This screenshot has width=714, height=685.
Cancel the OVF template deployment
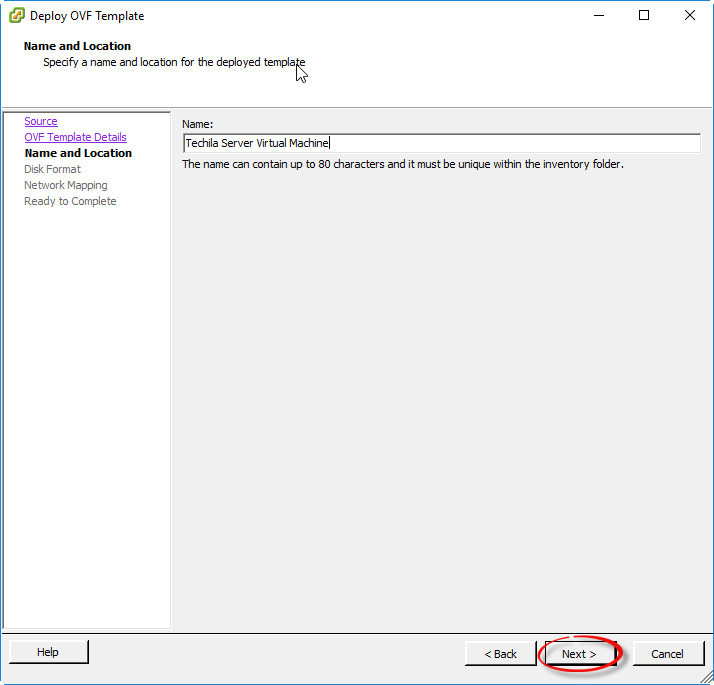coord(667,654)
